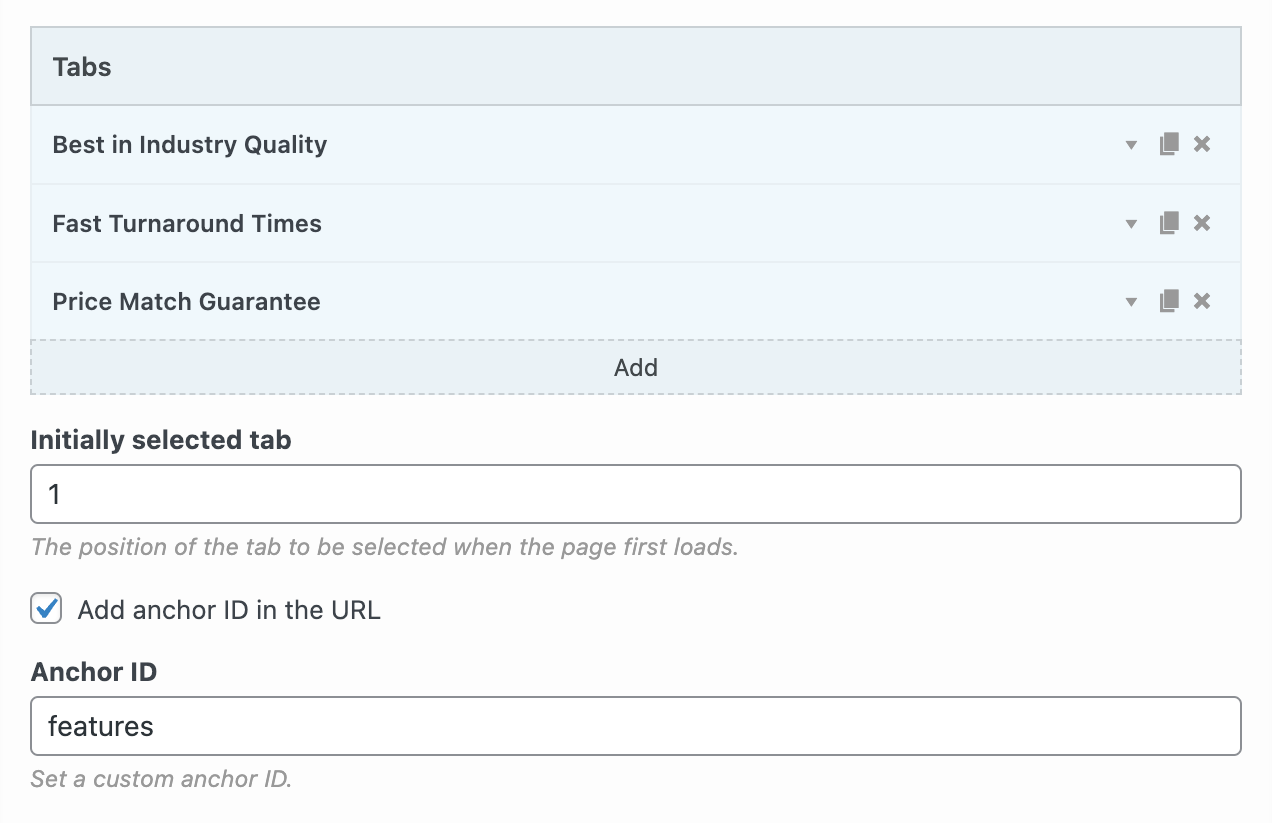Image resolution: width=1272 pixels, height=823 pixels.
Task: Click the Add button to add a tab
Action: pyautogui.click(x=636, y=367)
